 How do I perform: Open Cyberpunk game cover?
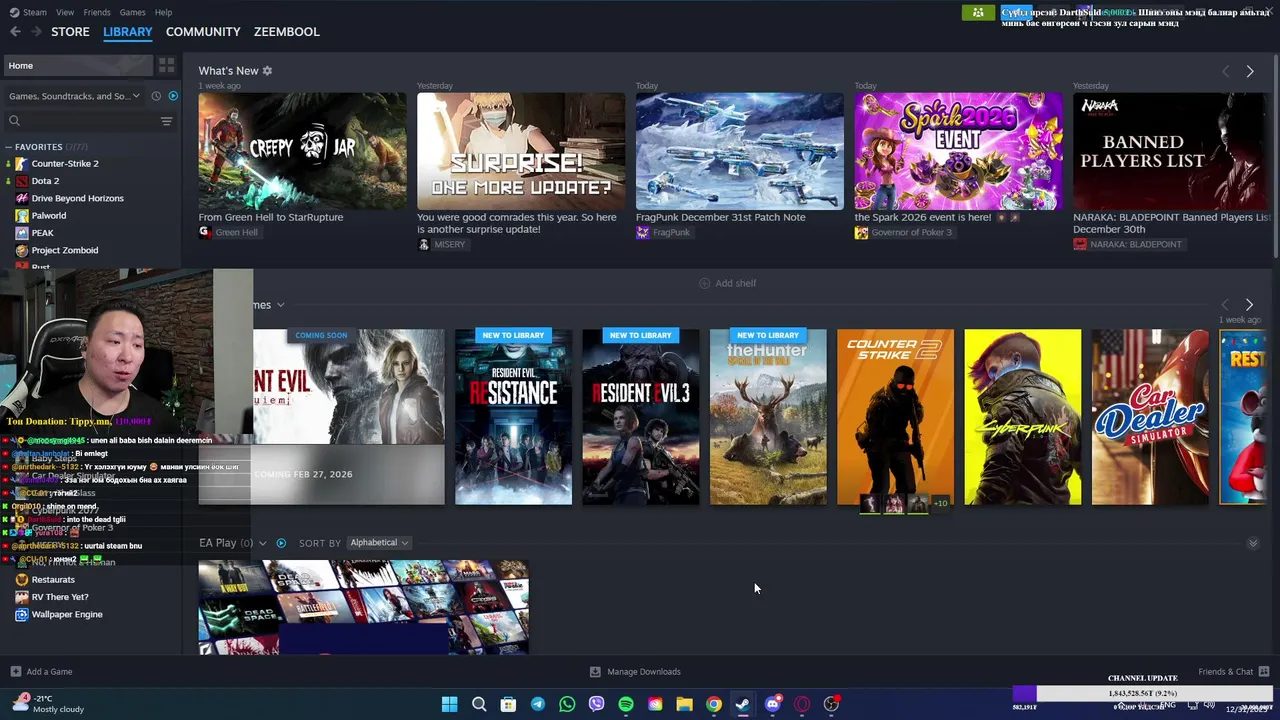(x=1023, y=417)
